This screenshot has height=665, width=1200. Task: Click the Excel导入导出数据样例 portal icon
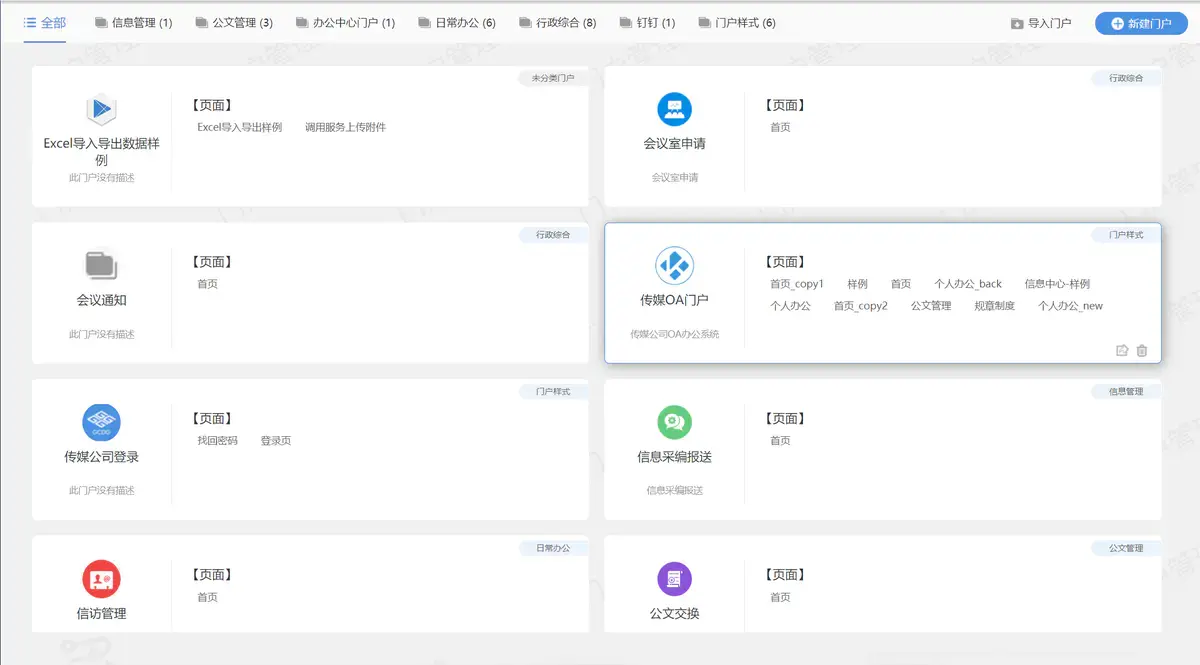click(x=101, y=108)
